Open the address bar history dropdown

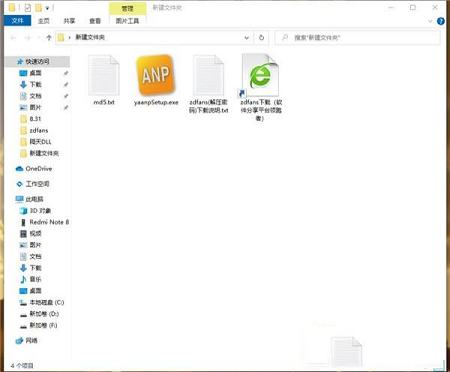point(247,38)
